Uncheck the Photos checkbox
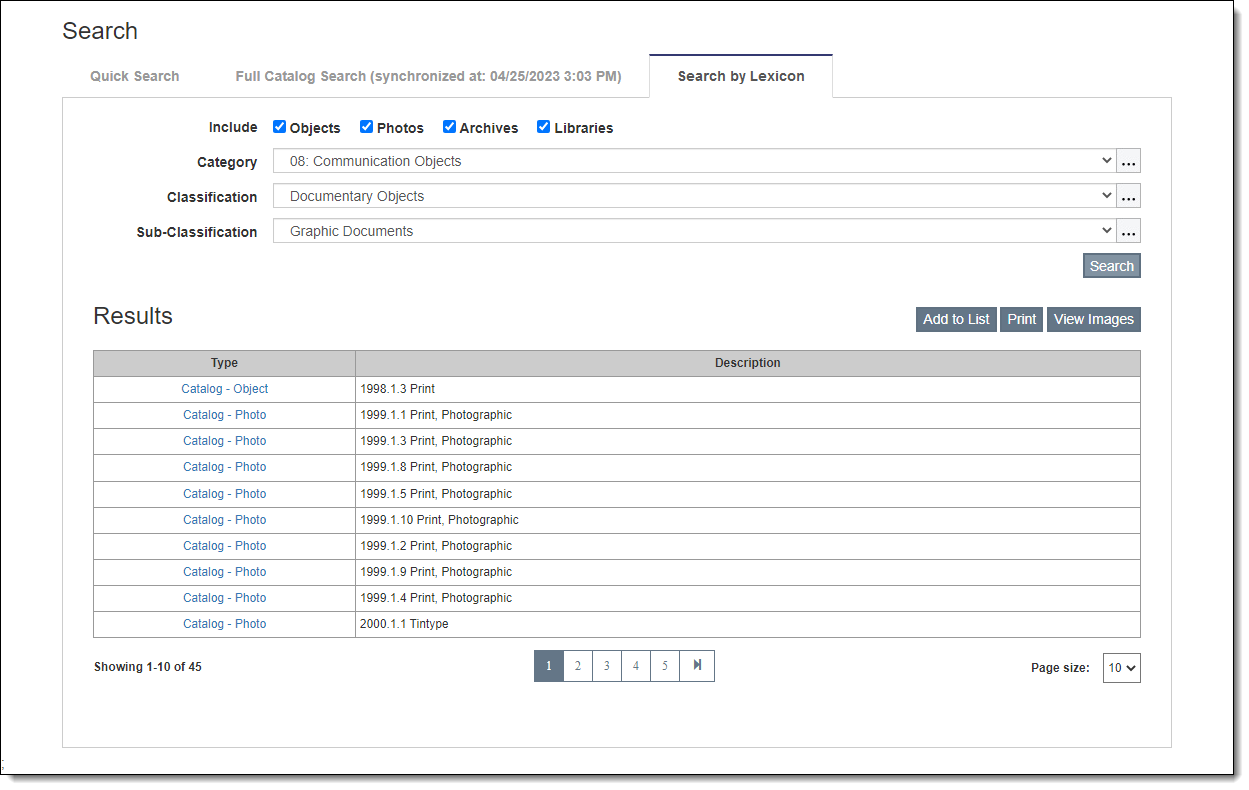 coord(367,127)
